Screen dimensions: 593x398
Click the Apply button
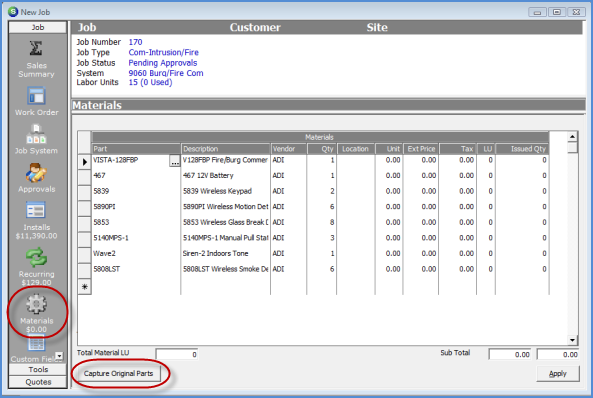tap(557, 374)
